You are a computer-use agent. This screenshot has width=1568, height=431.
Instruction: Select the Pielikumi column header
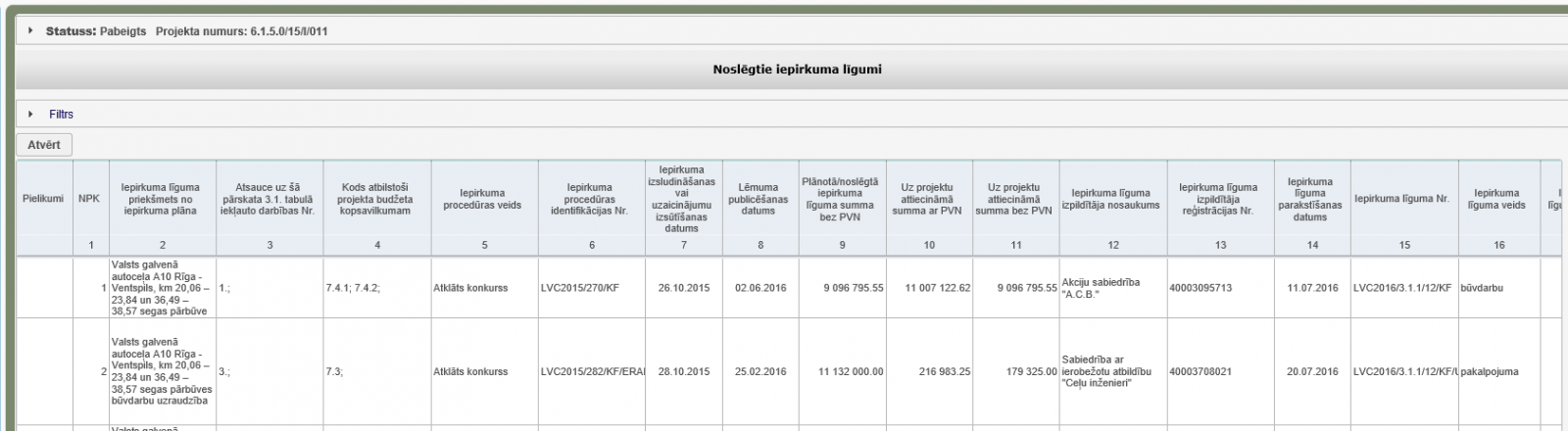43,199
